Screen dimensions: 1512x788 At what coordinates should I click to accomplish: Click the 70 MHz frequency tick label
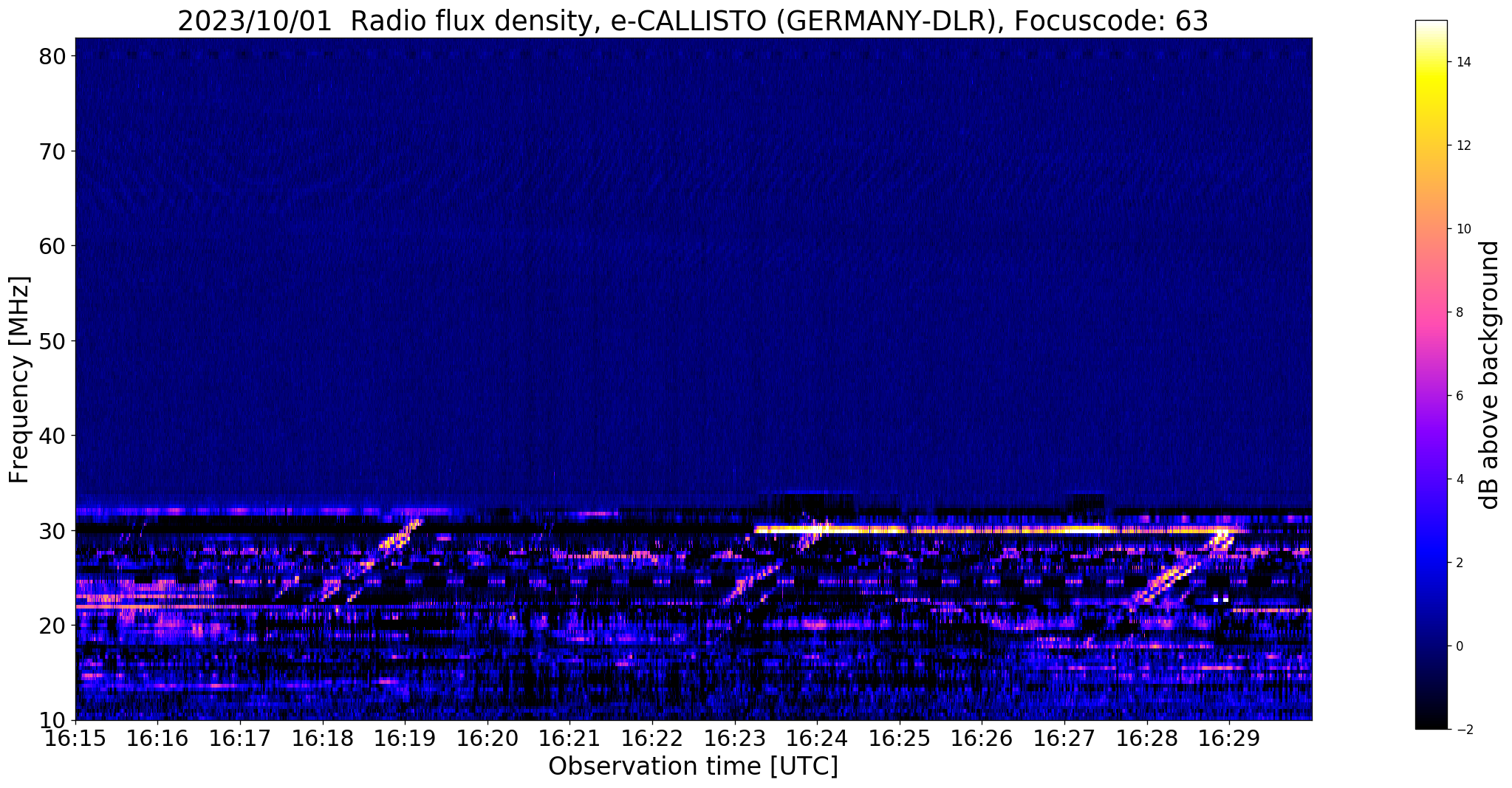tap(53, 151)
